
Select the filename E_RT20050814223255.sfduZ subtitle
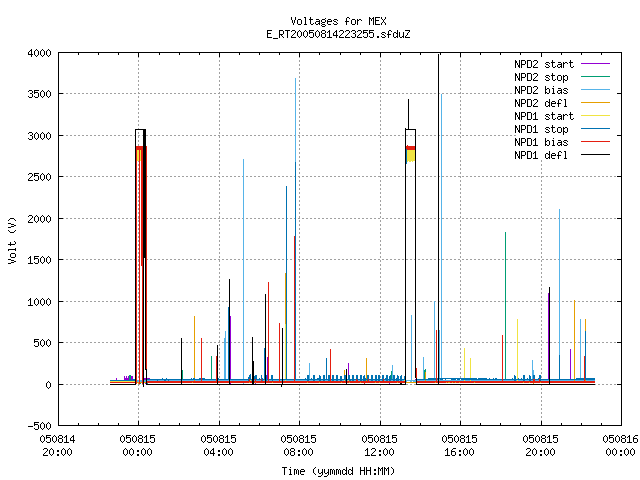338,34
